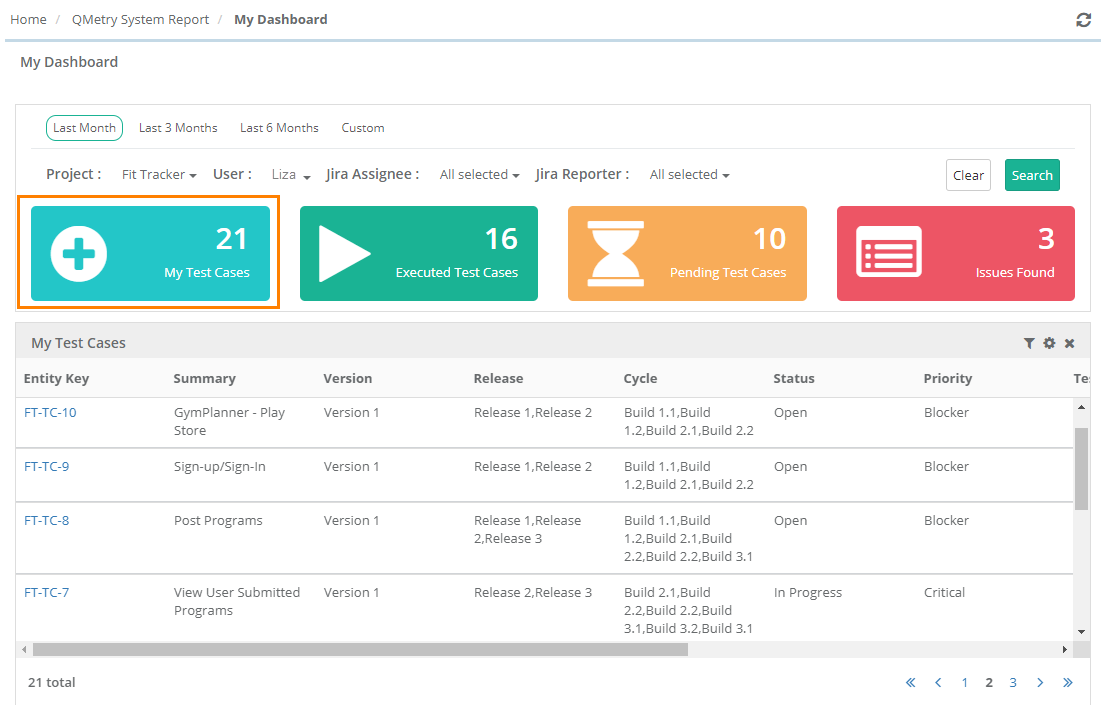Expand the Fit Tracker project dropdown
This screenshot has width=1103, height=705.
(159, 175)
